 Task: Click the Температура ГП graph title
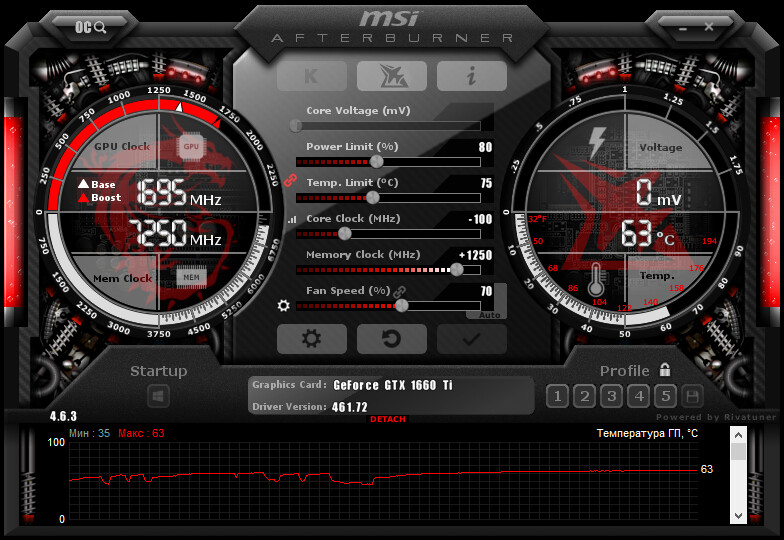(647, 433)
